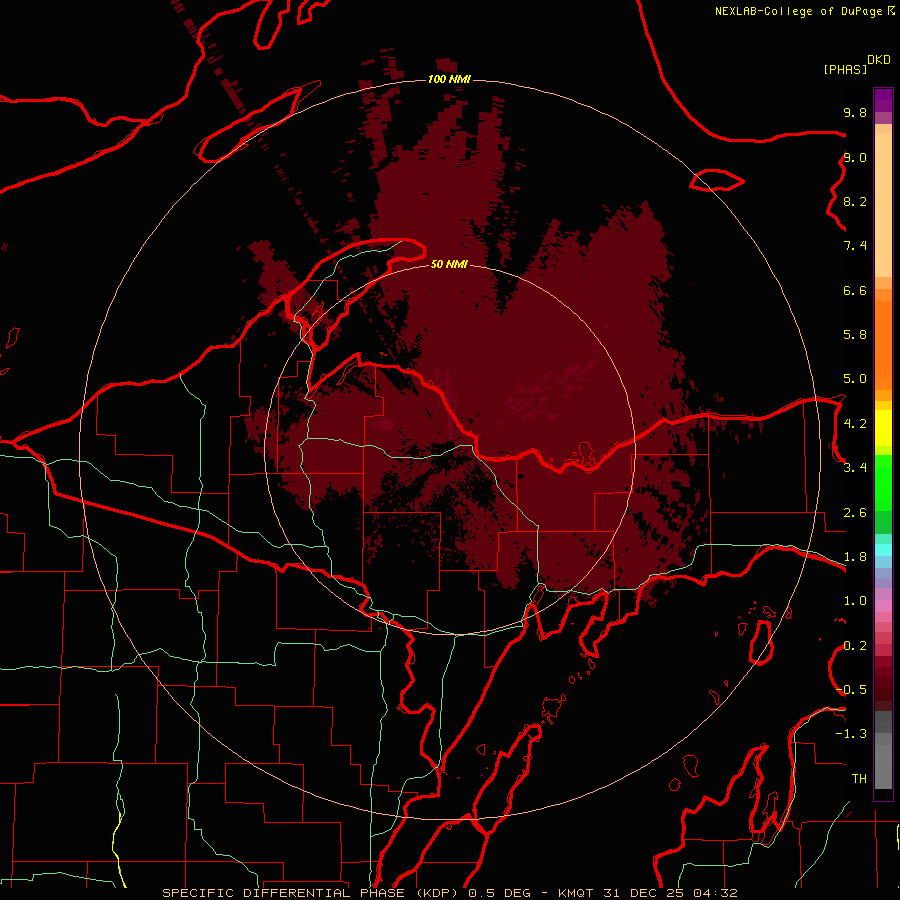This screenshot has height=900, width=900.
Task: Click the cyan segment of the color bar
Action: point(883,550)
